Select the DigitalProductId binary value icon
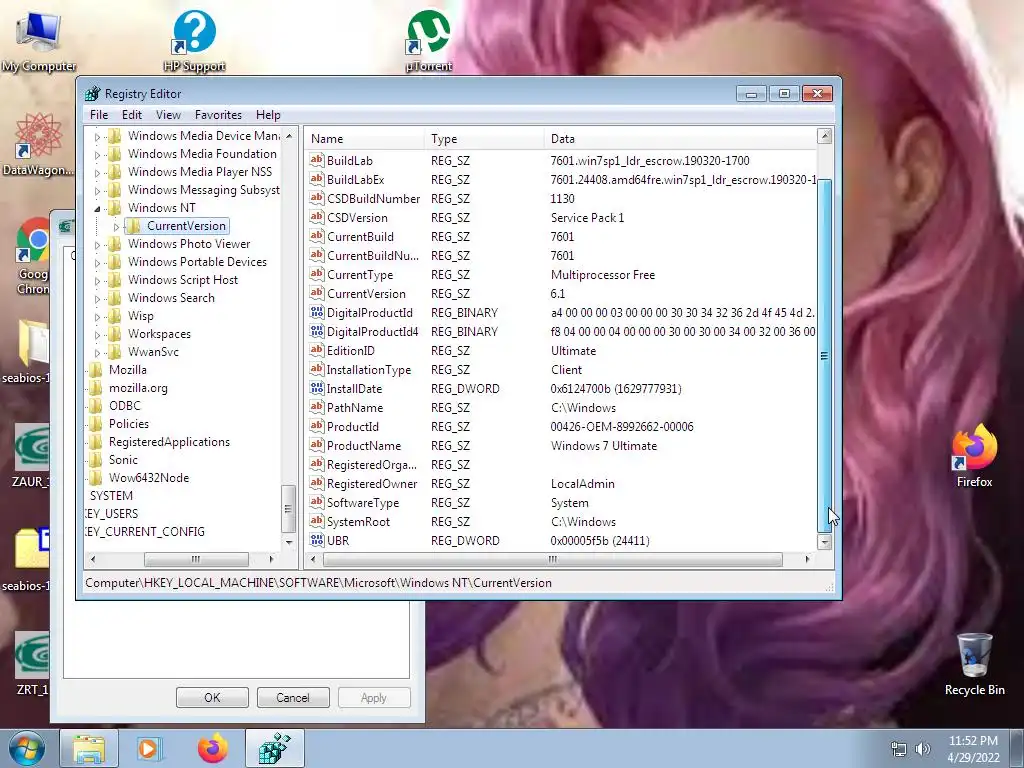1024x768 pixels. point(317,312)
